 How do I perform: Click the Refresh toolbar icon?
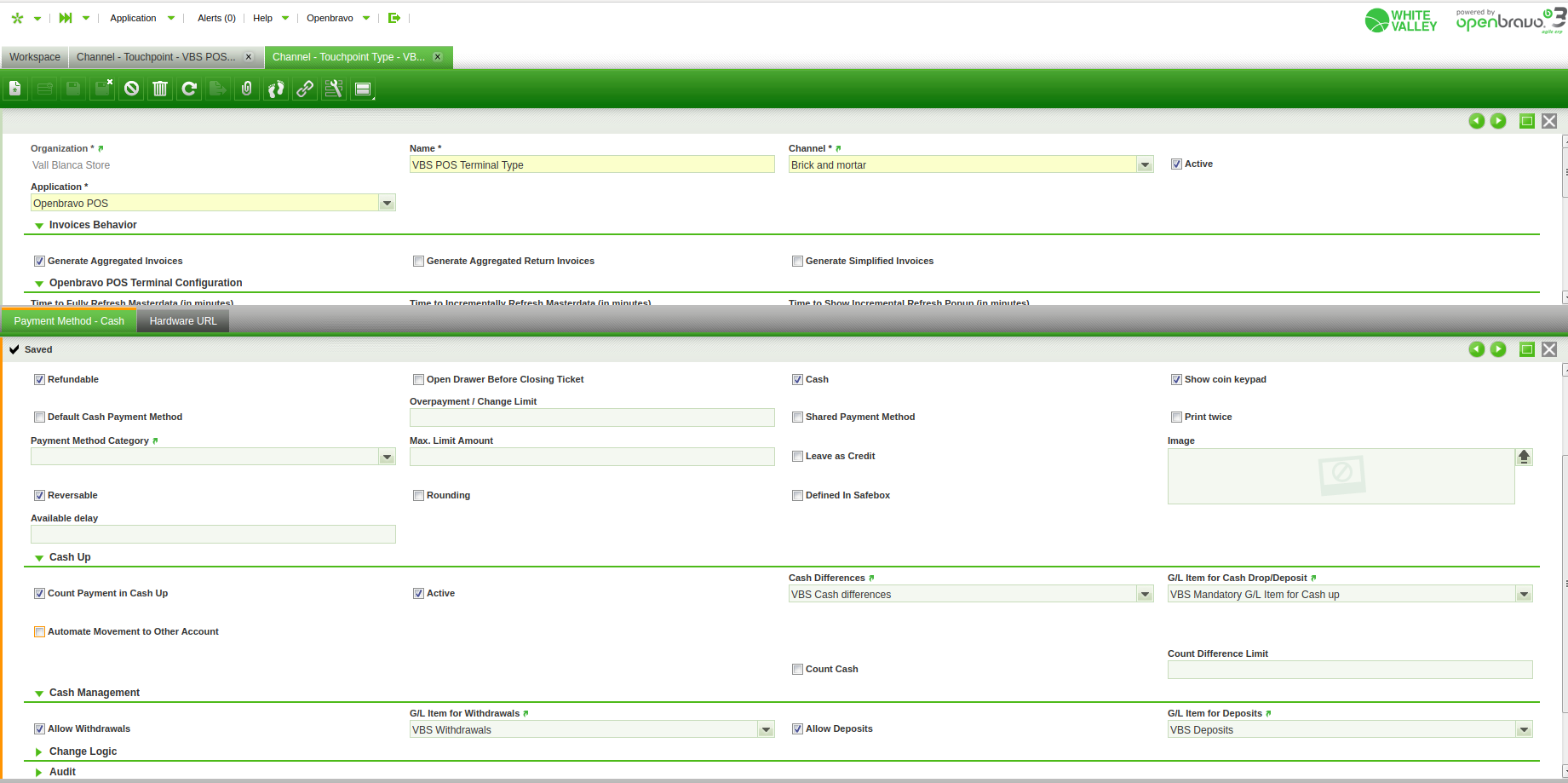[x=189, y=89]
